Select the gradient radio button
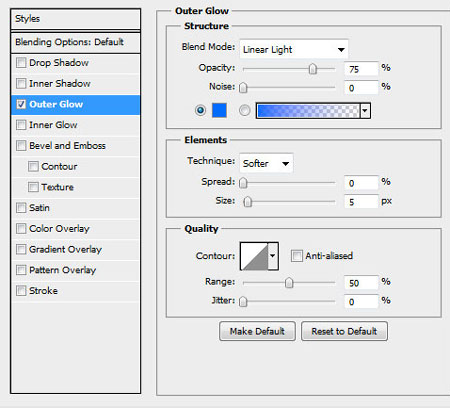This screenshot has width=450, height=408. coord(245,110)
